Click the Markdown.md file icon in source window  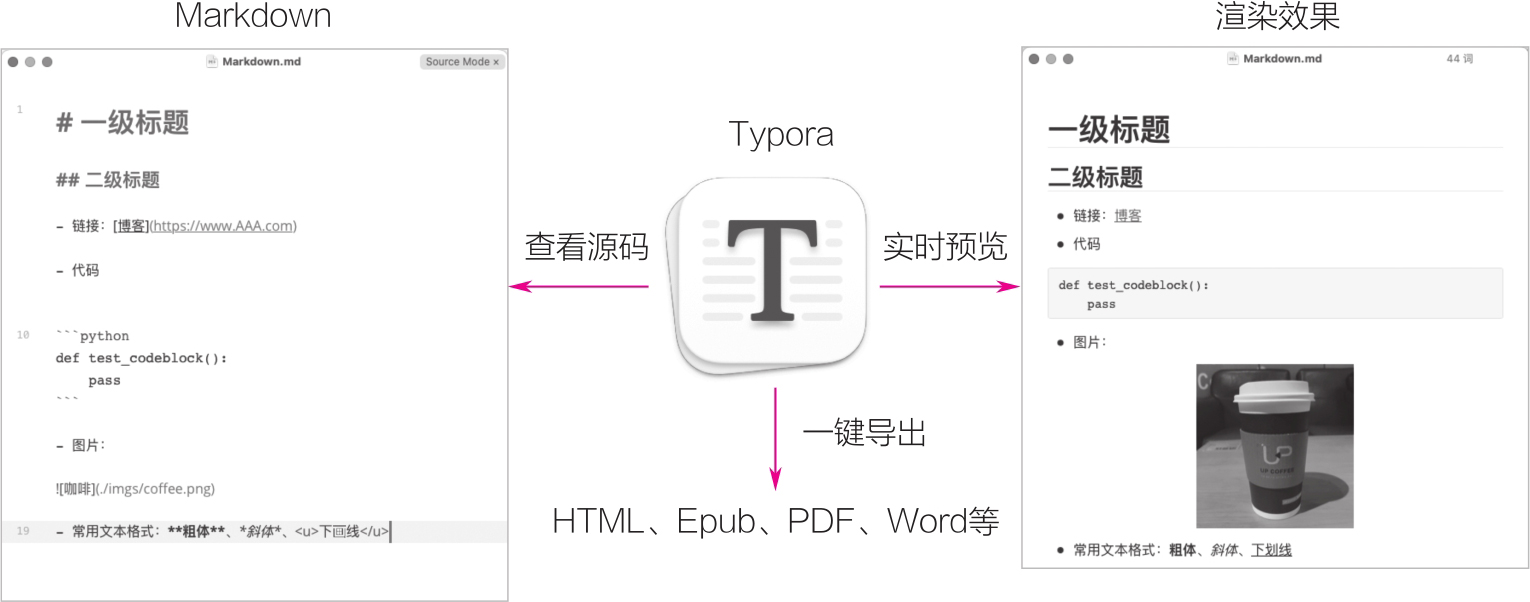point(212,62)
